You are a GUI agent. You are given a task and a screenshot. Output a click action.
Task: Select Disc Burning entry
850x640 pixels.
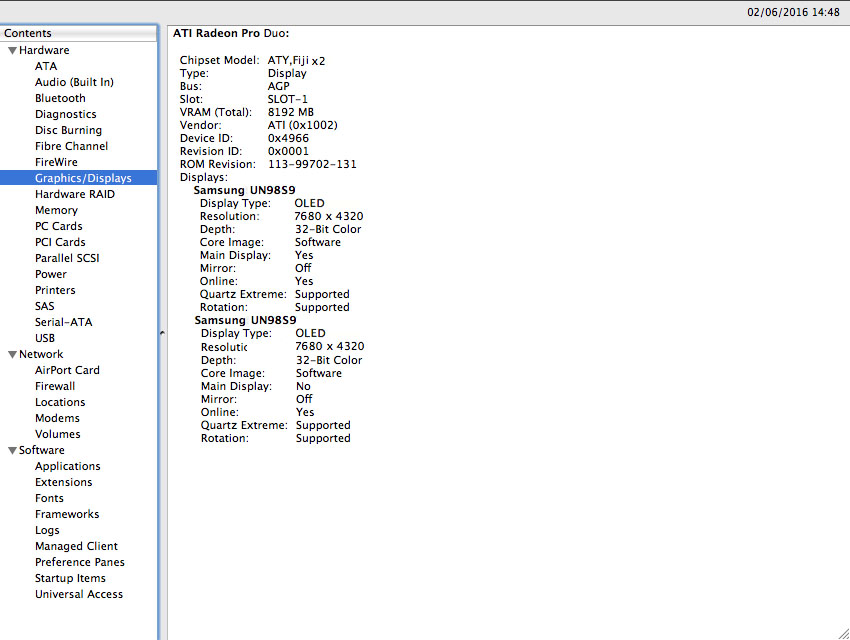coord(68,130)
